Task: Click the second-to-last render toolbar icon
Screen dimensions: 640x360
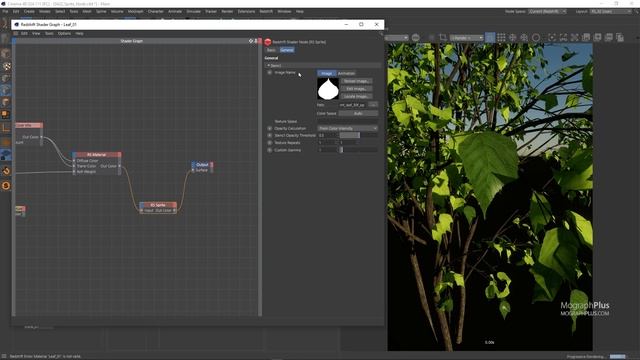Action: pos(609,38)
